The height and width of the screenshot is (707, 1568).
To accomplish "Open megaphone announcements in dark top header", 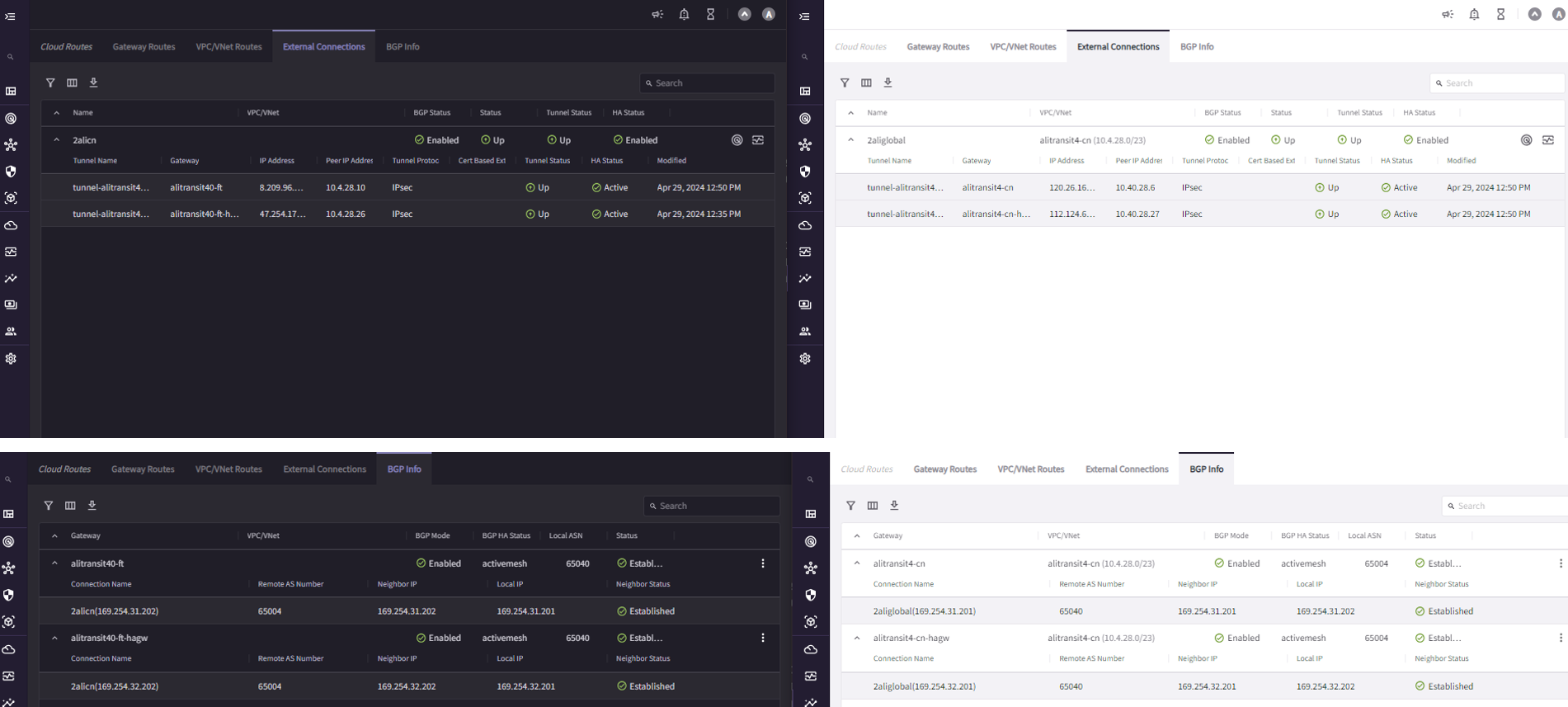I will coord(657,14).
